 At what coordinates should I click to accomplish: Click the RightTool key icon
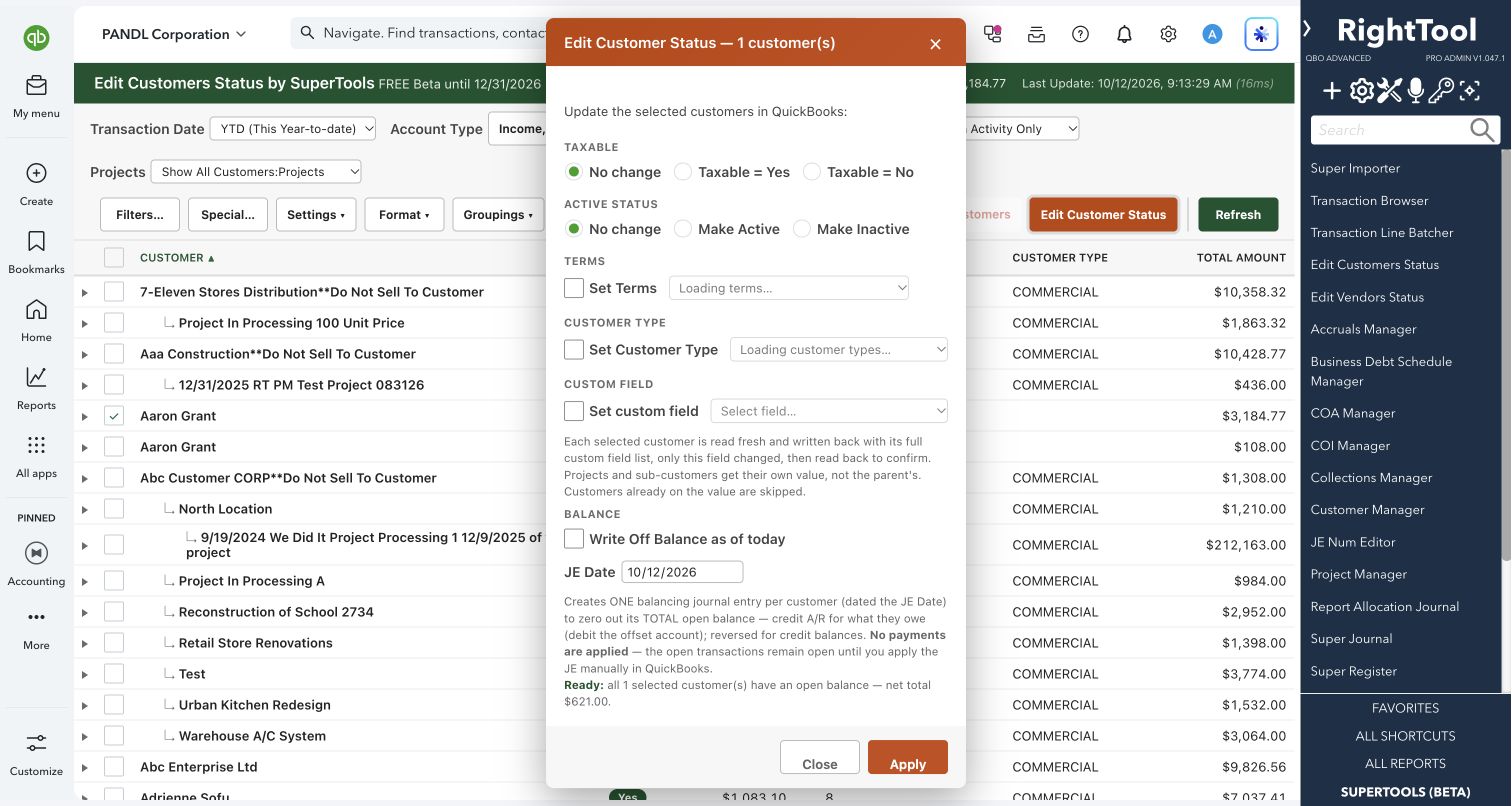1441,92
